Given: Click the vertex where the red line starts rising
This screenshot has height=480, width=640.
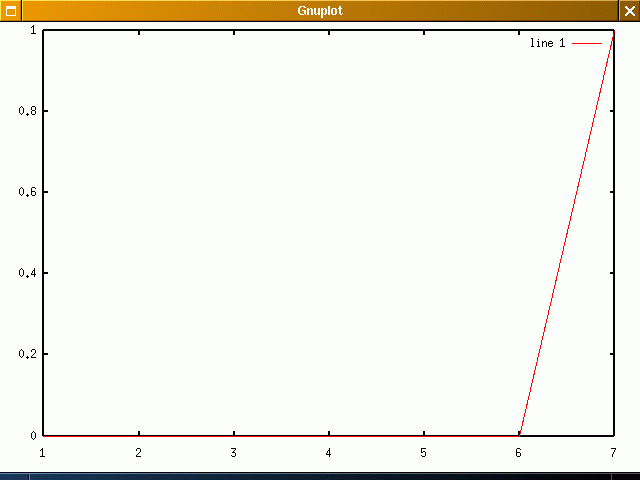Looking at the screenshot, I should click(x=519, y=435).
